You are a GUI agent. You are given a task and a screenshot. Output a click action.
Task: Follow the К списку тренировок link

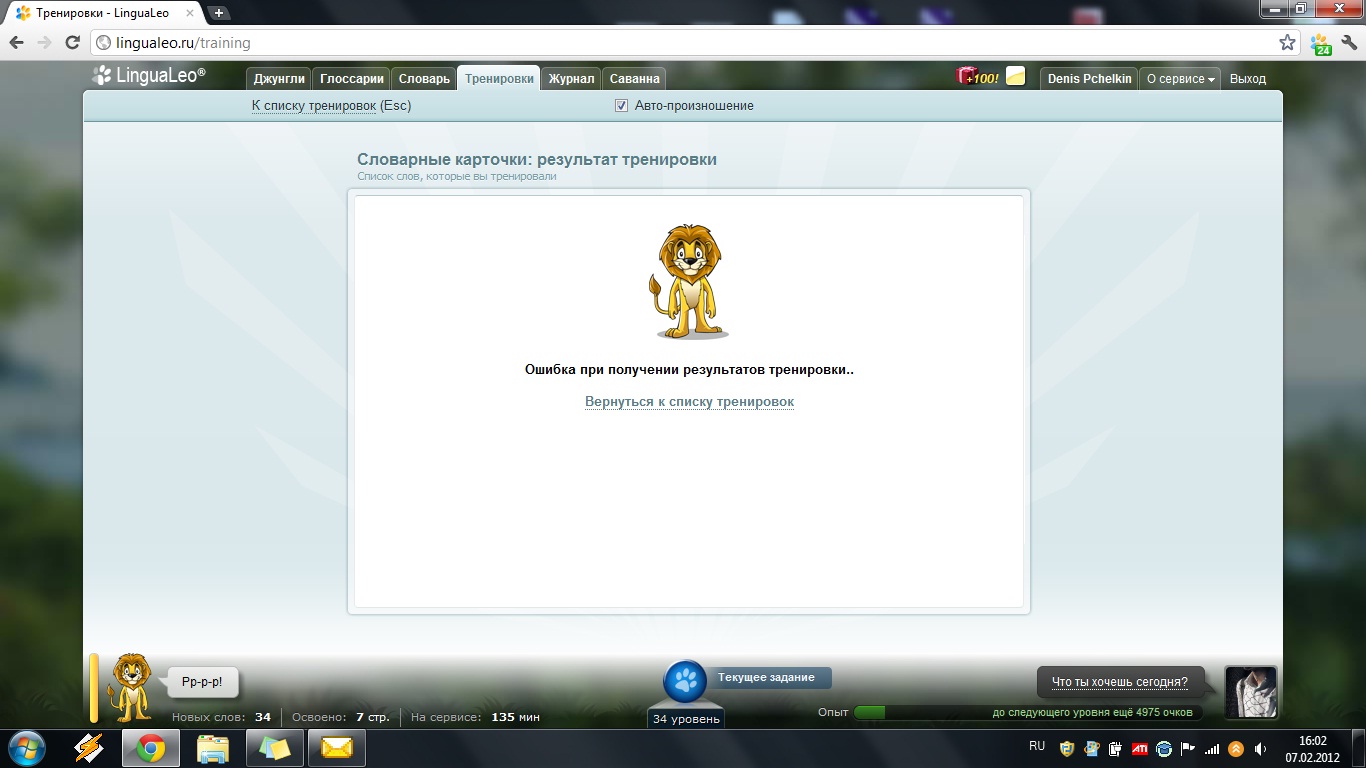(314, 106)
